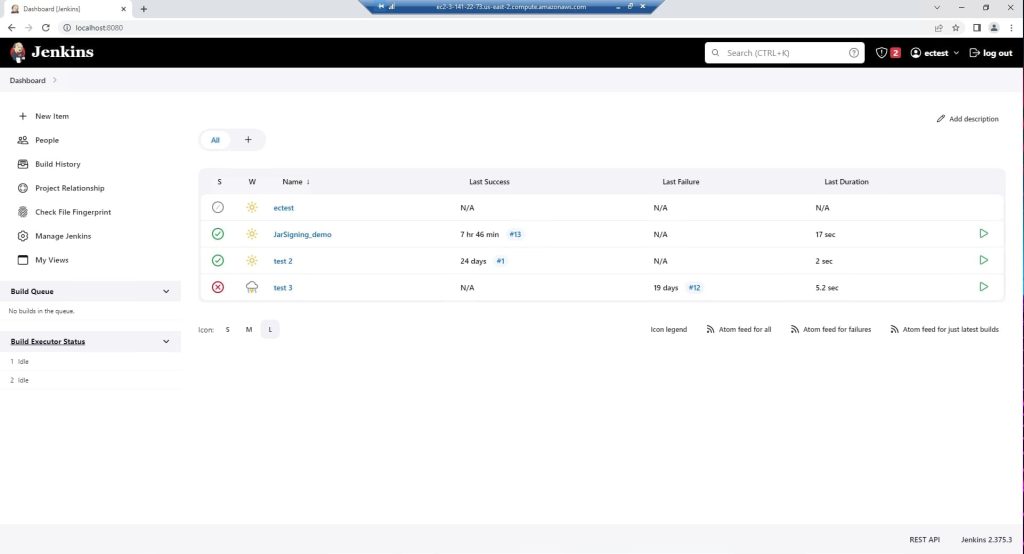Collapse the Build Queue panel
Screen dimensions: 1024x554
click(x=166, y=292)
